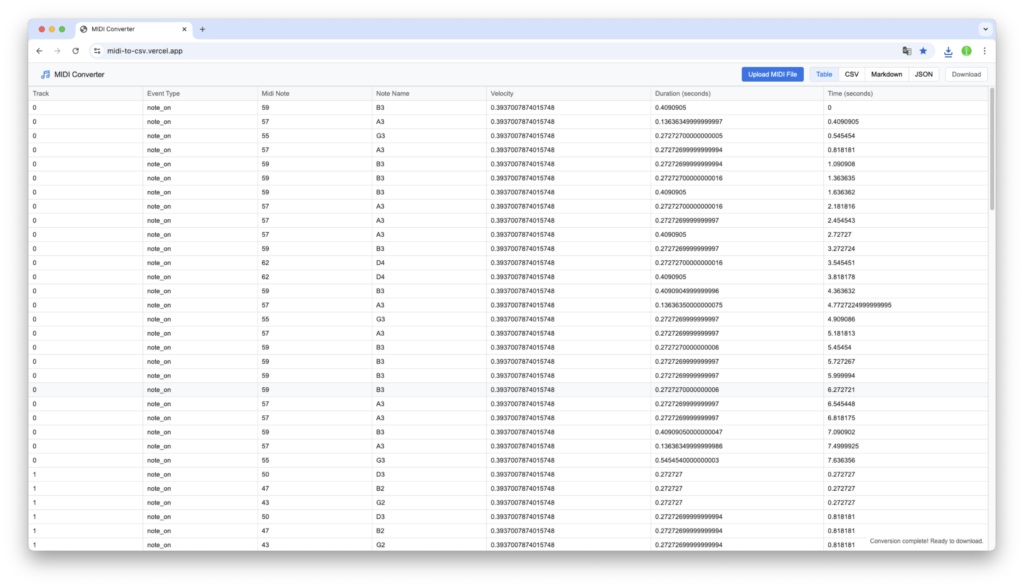Open the browser downloads icon
Image resolution: width=1024 pixels, height=588 pixels.
[x=948, y=50]
